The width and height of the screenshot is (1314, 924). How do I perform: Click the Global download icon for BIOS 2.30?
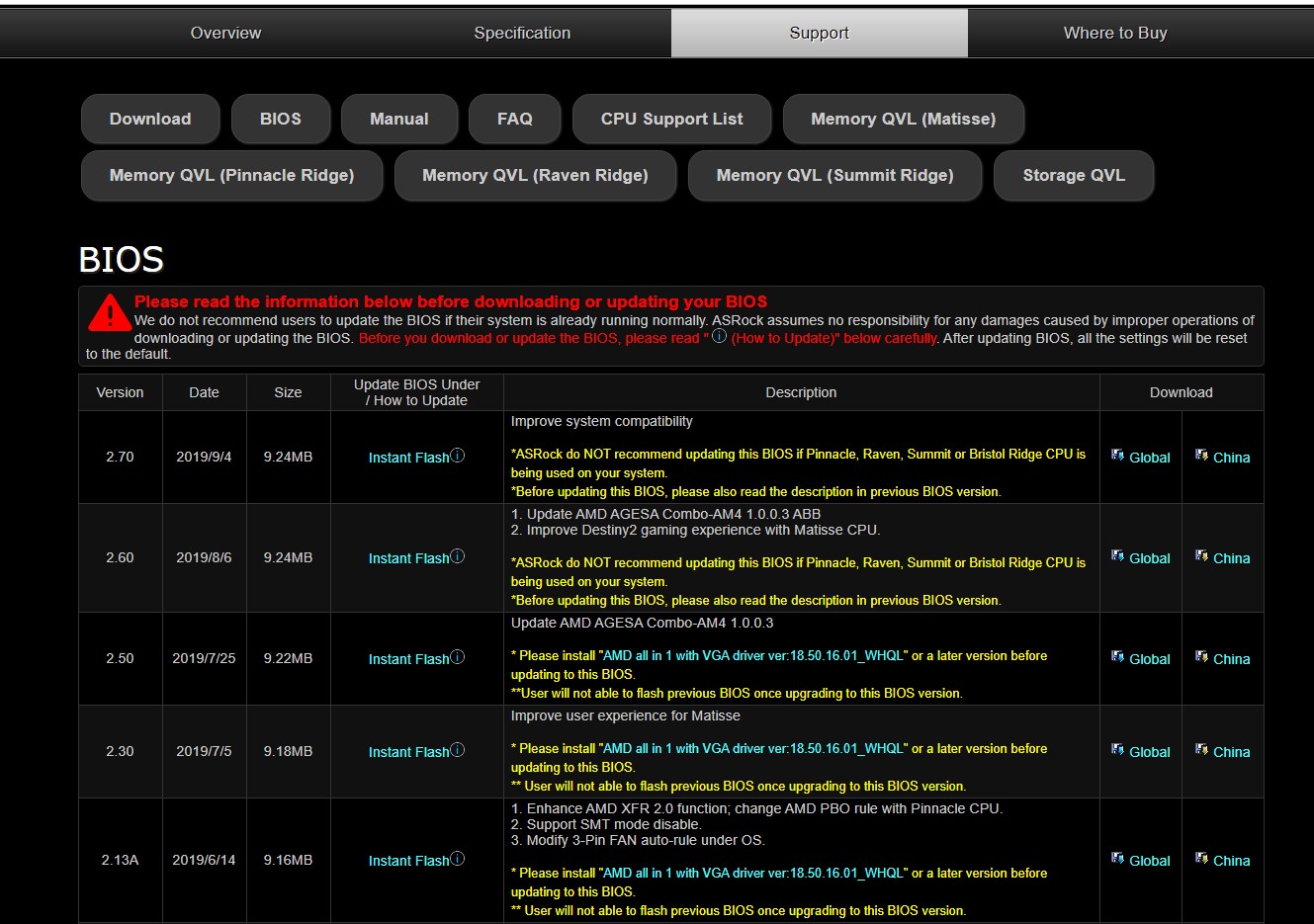coord(1117,750)
